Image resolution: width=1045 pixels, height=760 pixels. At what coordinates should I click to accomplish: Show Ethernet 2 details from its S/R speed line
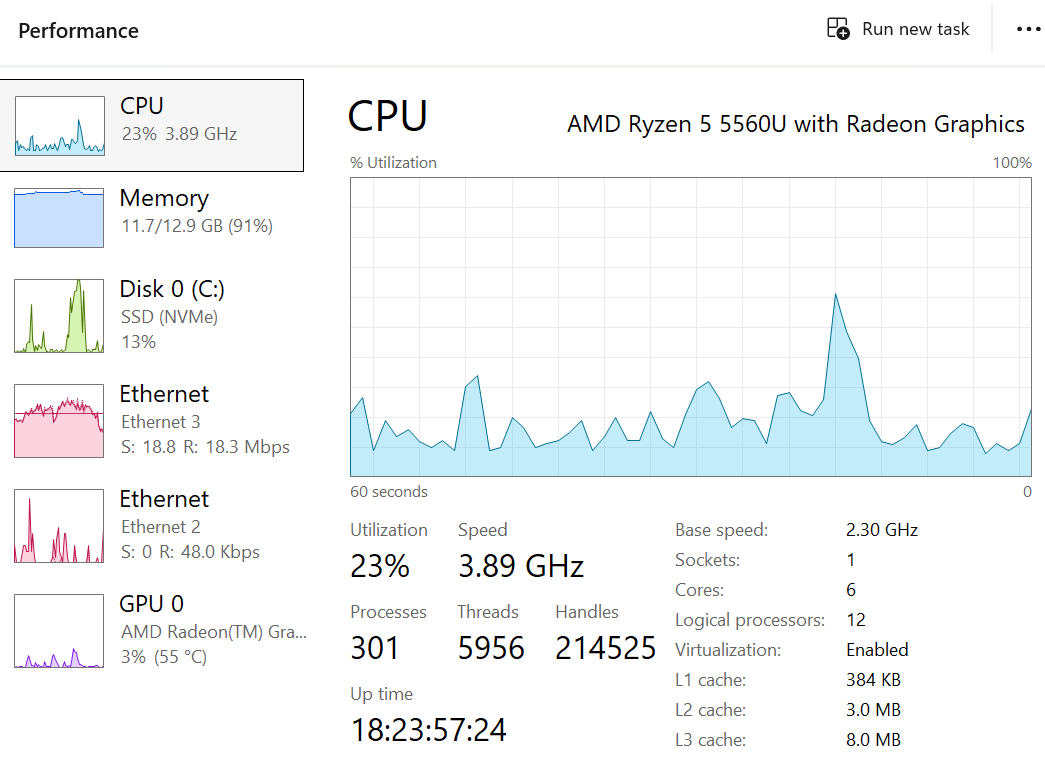pyautogui.click(x=190, y=552)
